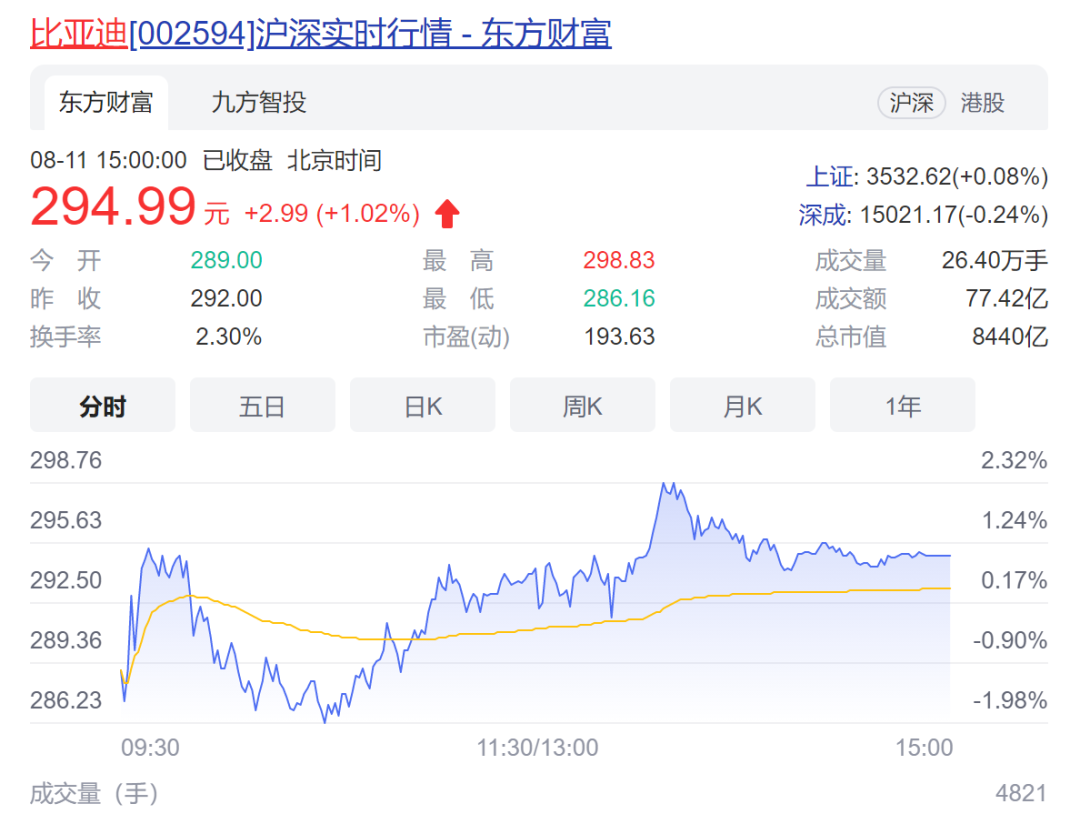
Task: Switch chart to 月K view
Action: [x=742, y=405]
